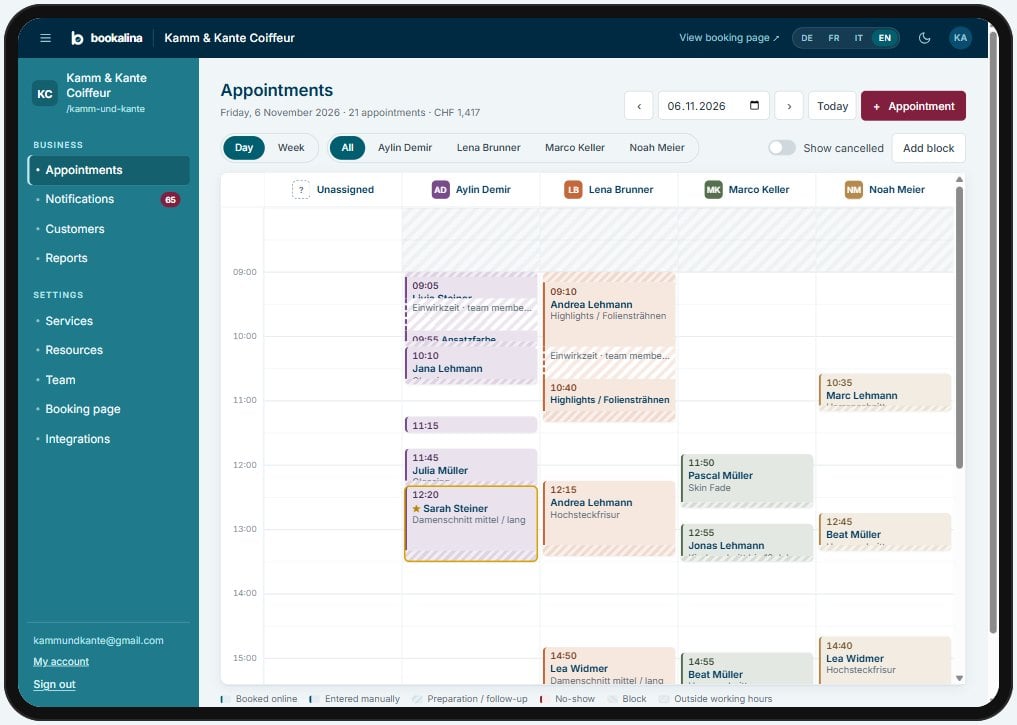
Task: Open Andrea Lehmann 12:15 Hochsteckfrisur
Action: (x=609, y=518)
